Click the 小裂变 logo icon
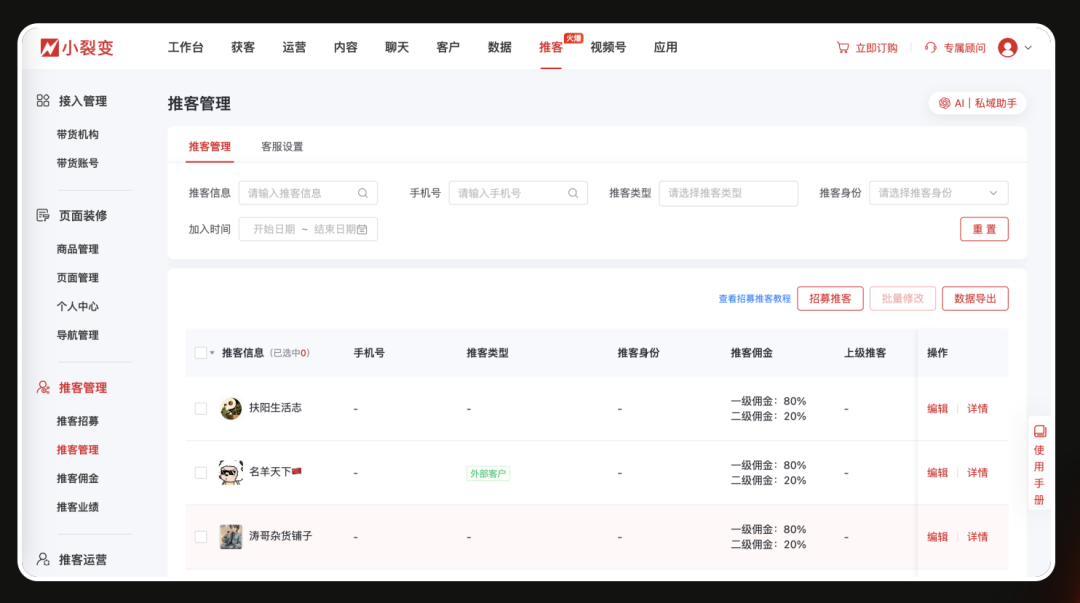1080x603 pixels. (x=50, y=46)
